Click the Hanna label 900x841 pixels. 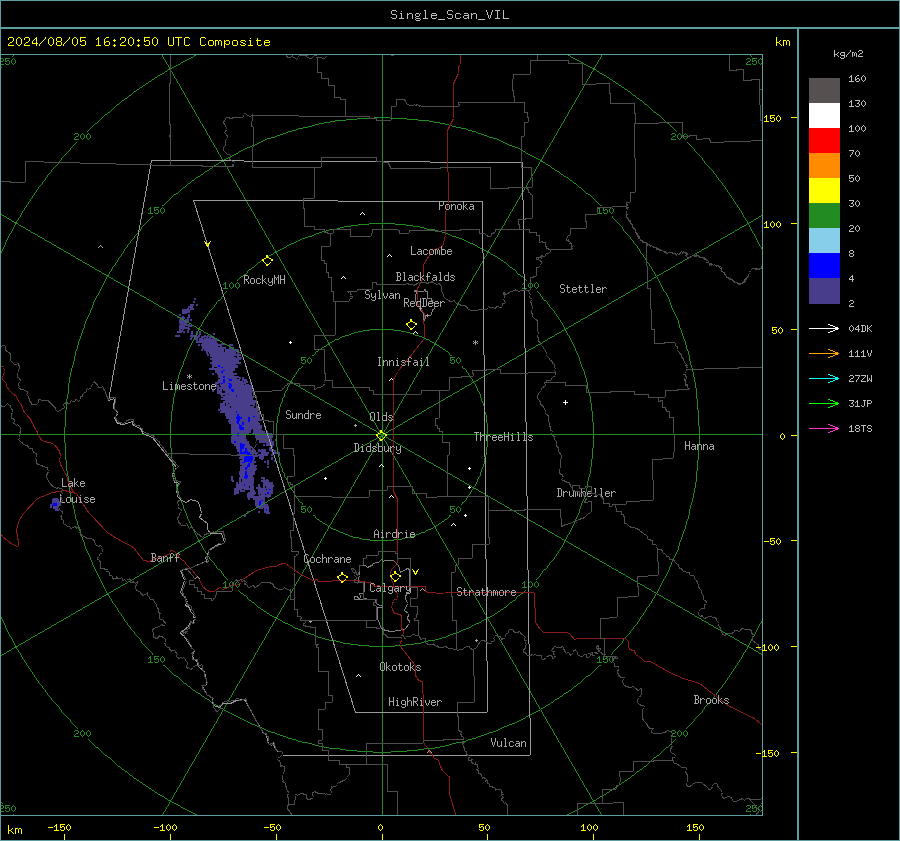tap(699, 446)
